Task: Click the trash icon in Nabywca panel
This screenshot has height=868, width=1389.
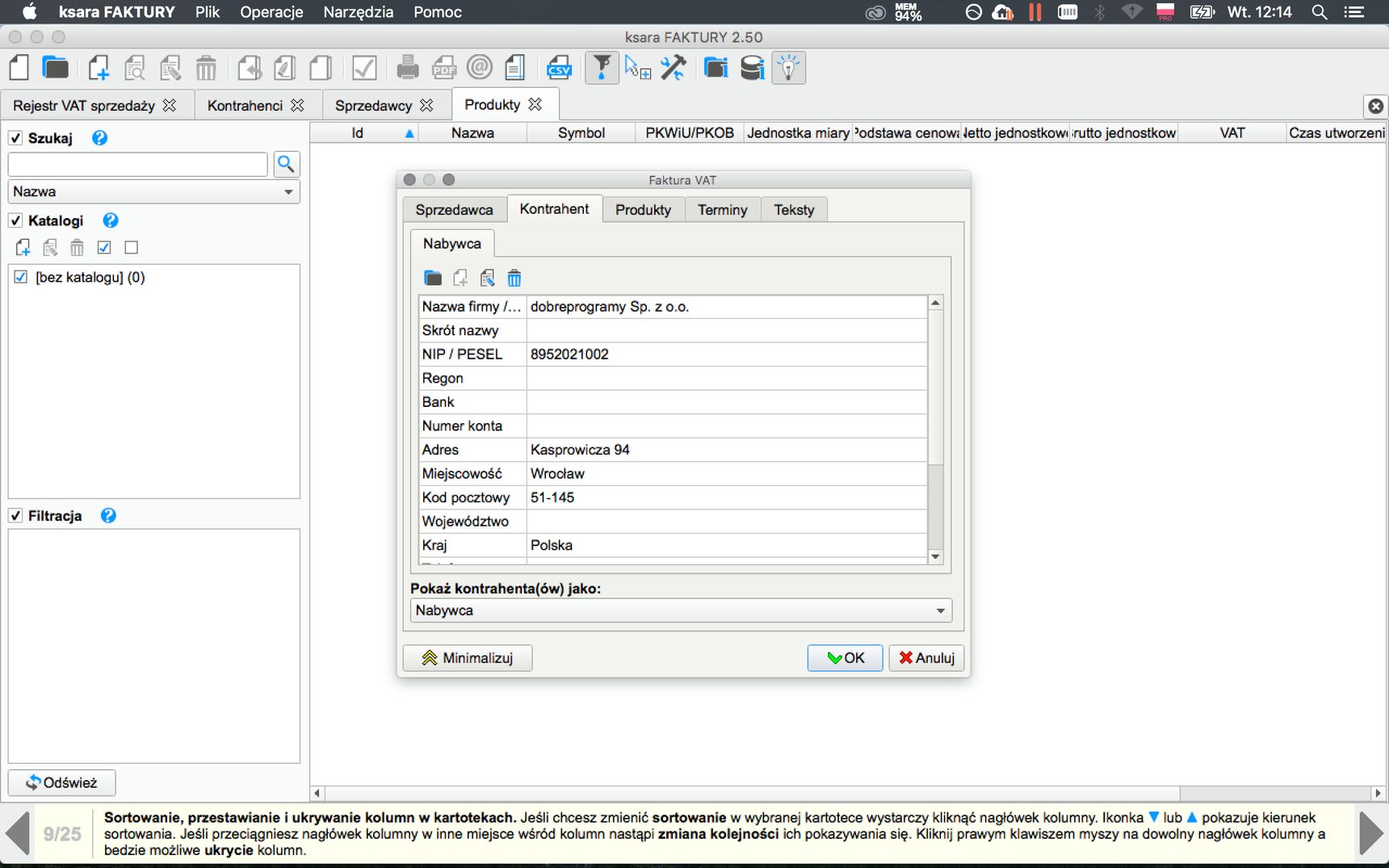Action: pyautogui.click(x=514, y=279)
